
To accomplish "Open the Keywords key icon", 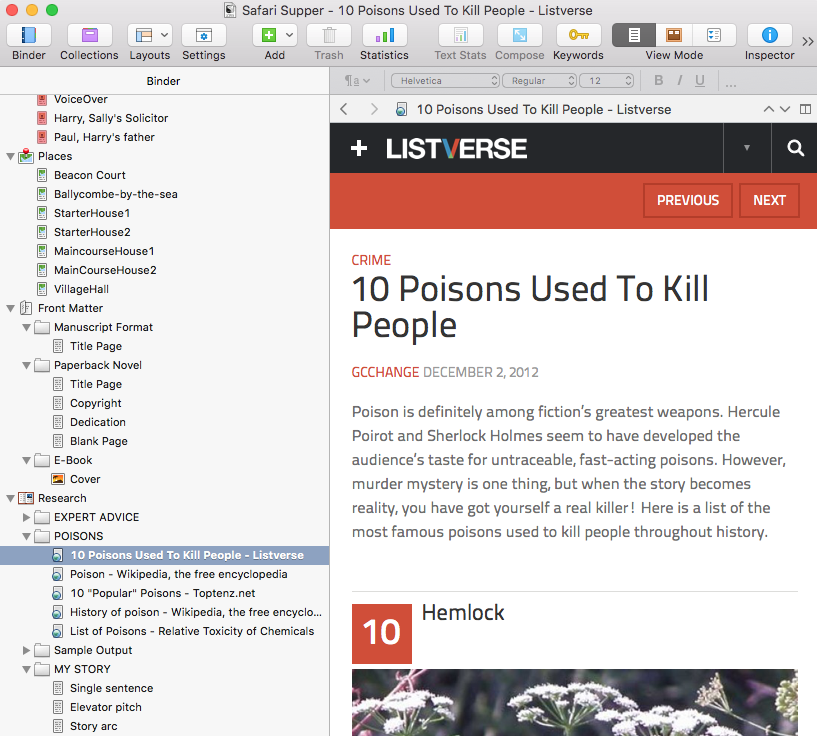I will coord(578,35).
